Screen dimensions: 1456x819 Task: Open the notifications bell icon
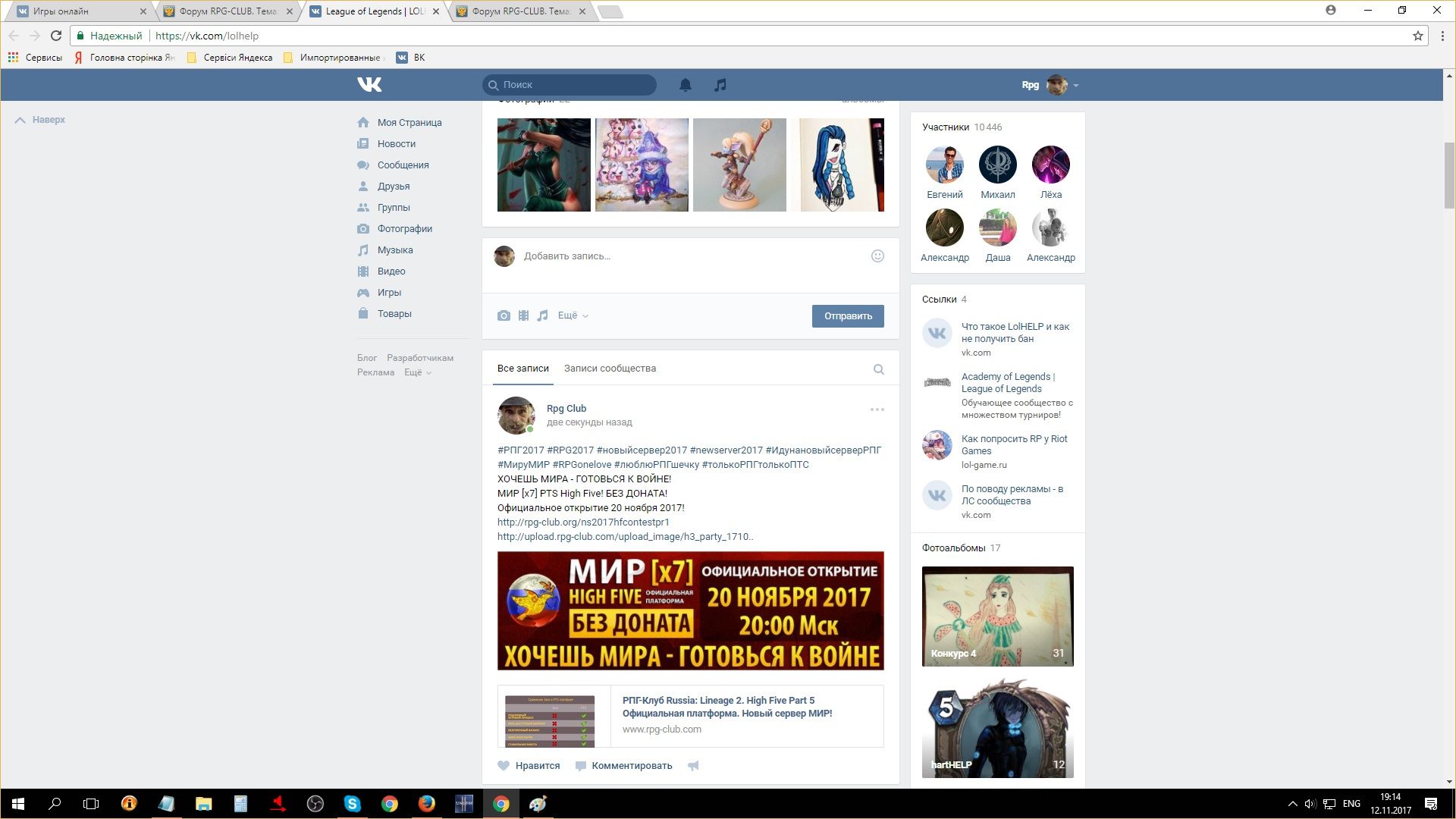(686, 85)
